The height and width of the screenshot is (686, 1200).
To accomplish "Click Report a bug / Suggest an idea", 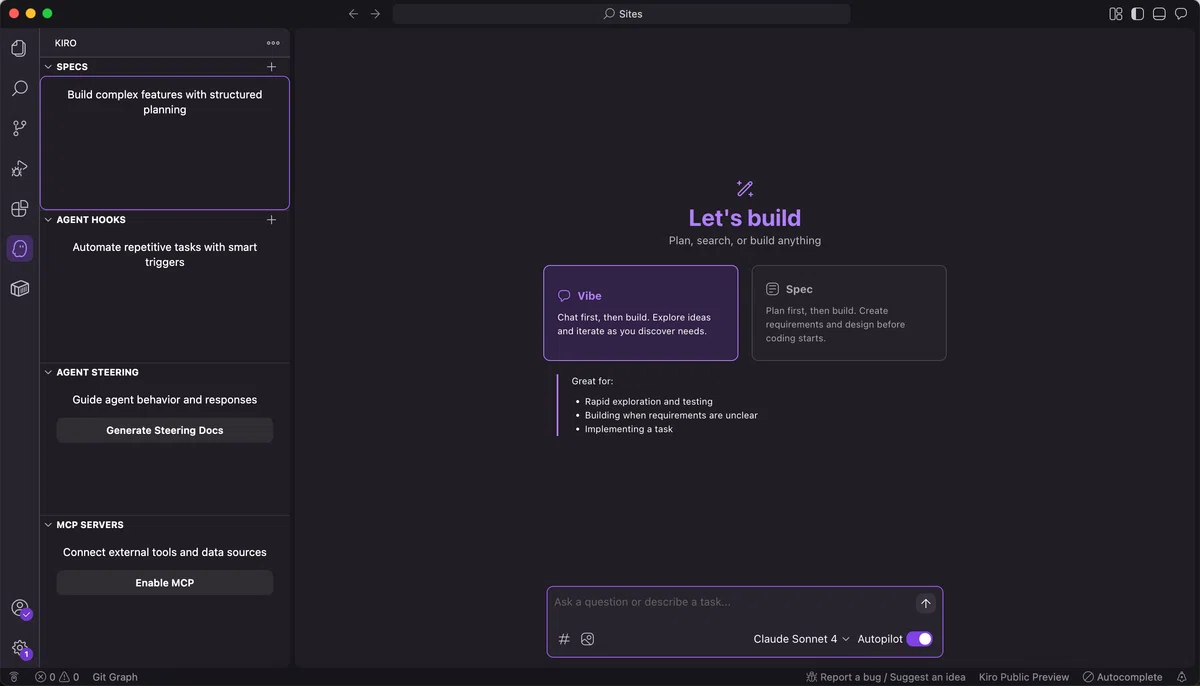I will [885, 677].
